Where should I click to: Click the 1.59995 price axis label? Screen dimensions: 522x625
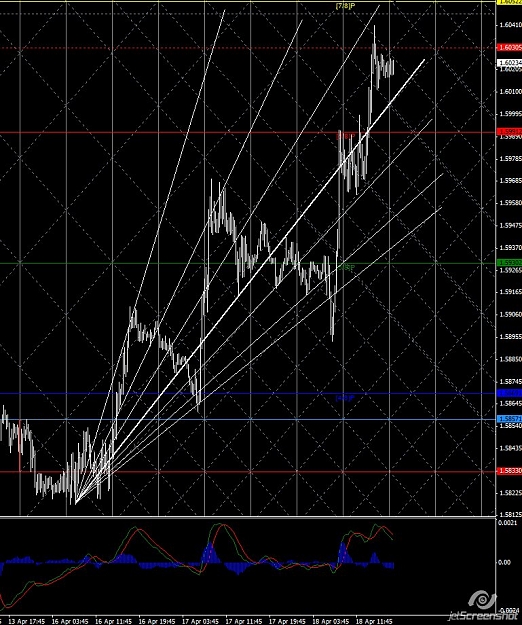click(x=510, y=114)
